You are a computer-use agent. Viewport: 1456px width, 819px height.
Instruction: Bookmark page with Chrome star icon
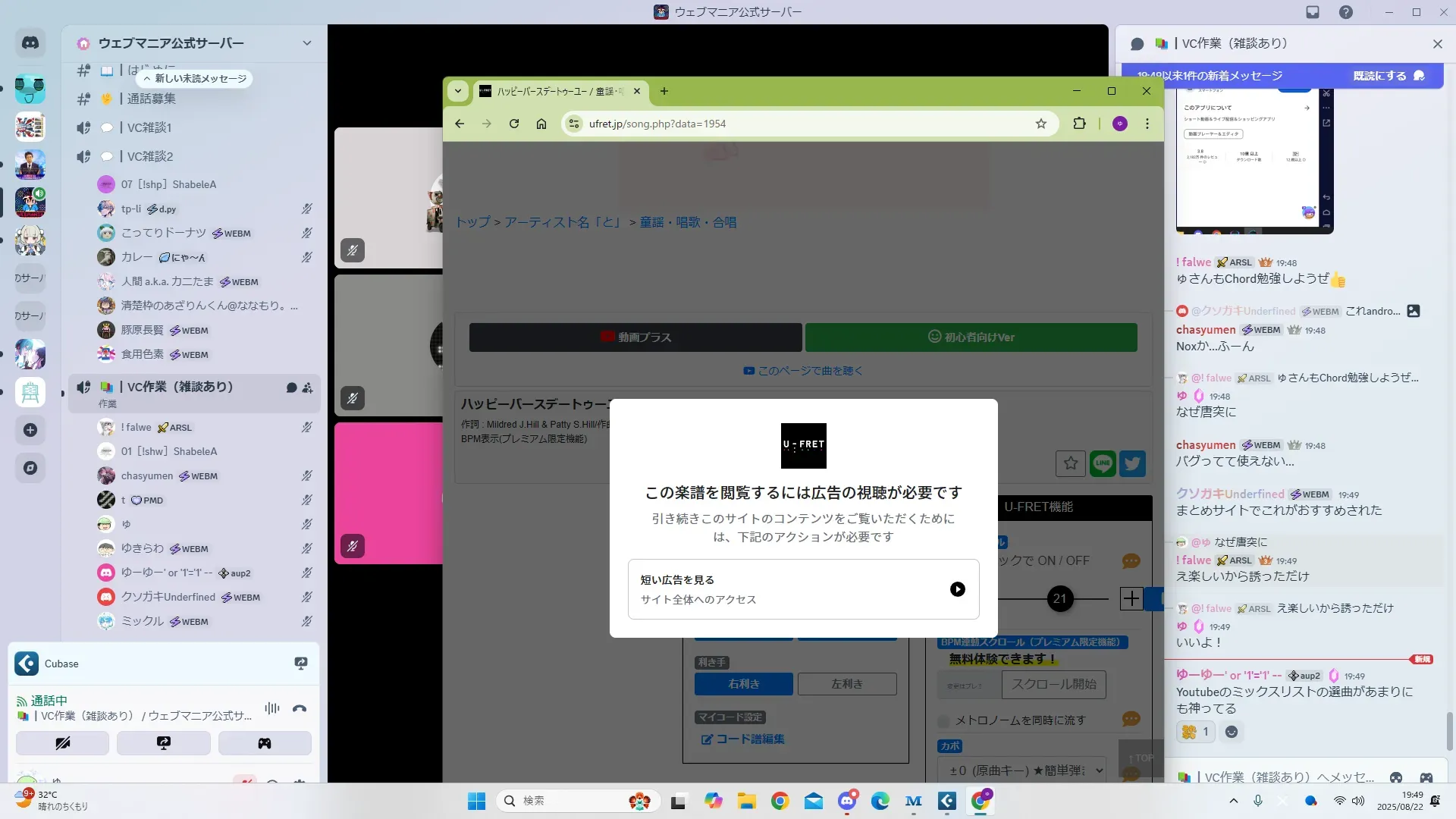1041,124
